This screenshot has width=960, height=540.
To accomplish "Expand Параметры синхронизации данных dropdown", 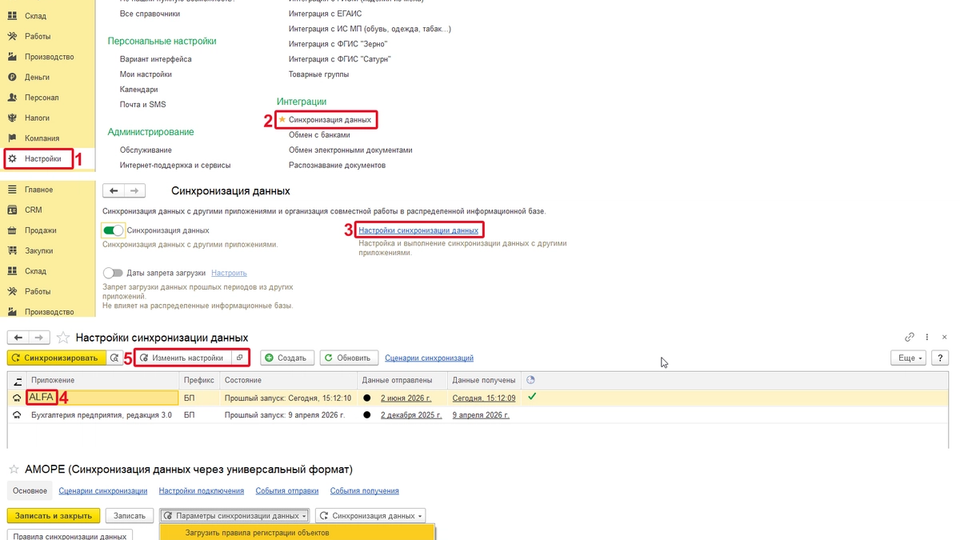I will pos(234,516).
